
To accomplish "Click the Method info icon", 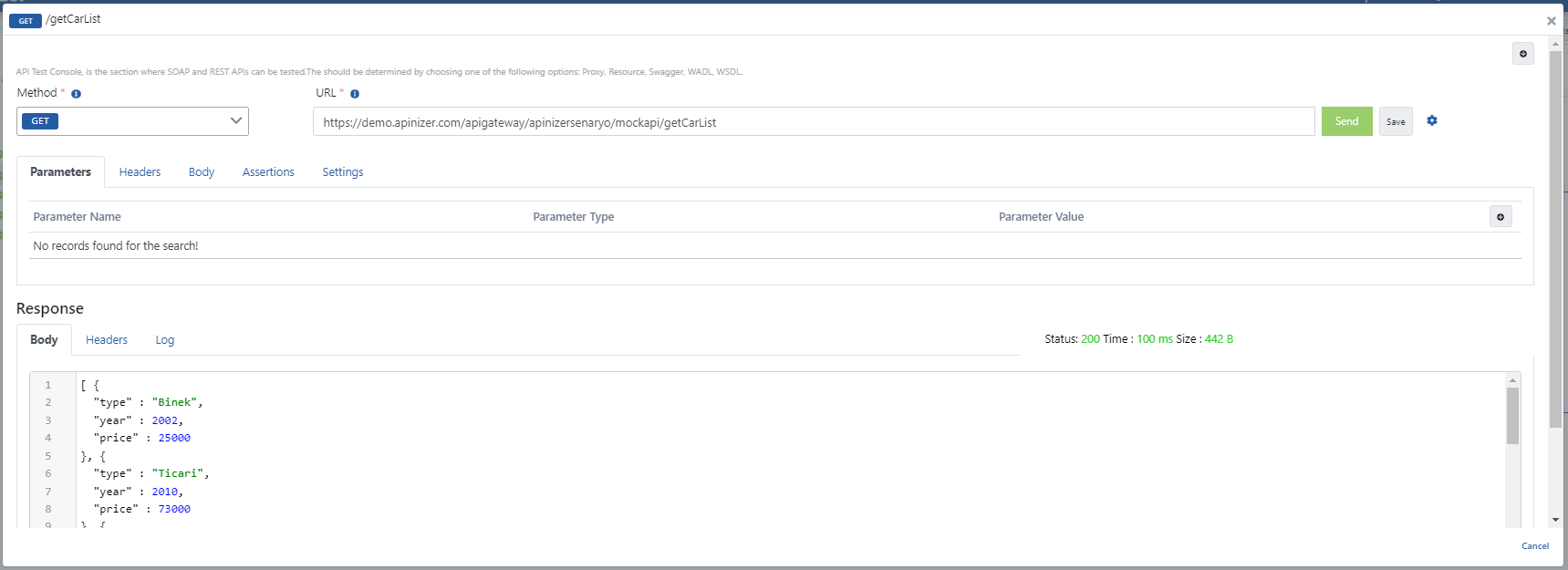I will coord(76,94).
